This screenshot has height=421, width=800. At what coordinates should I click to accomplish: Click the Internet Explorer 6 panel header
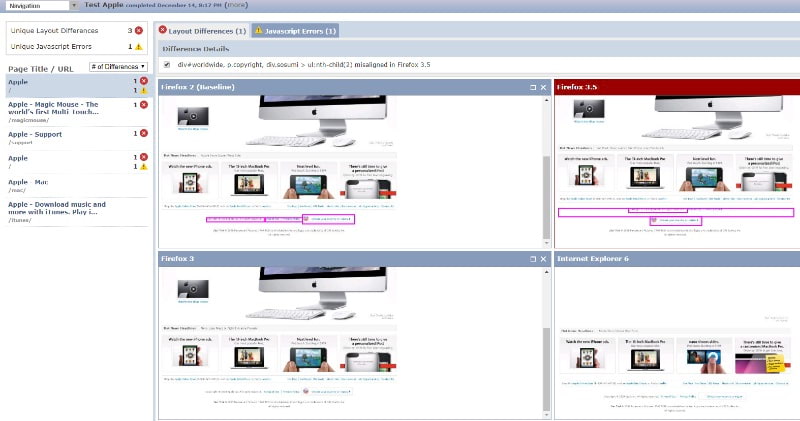pos(677,259)
